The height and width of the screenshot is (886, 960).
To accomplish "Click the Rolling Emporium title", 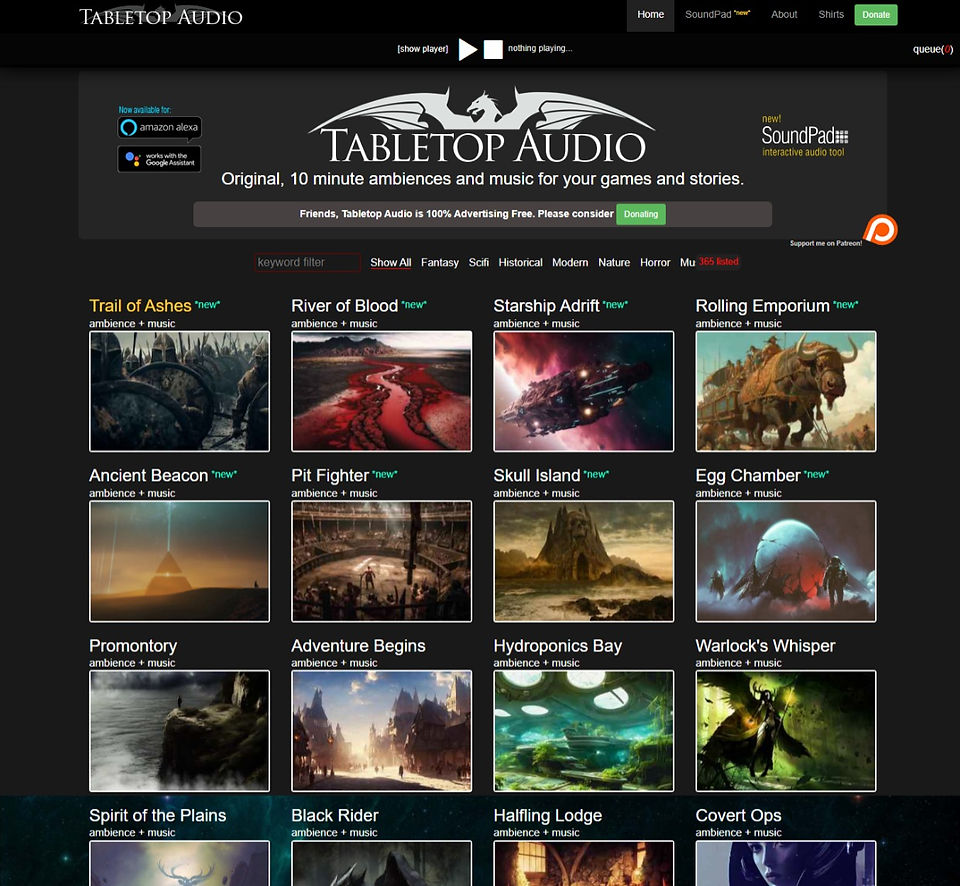I will pyautogui.click(x=762, y=306).
